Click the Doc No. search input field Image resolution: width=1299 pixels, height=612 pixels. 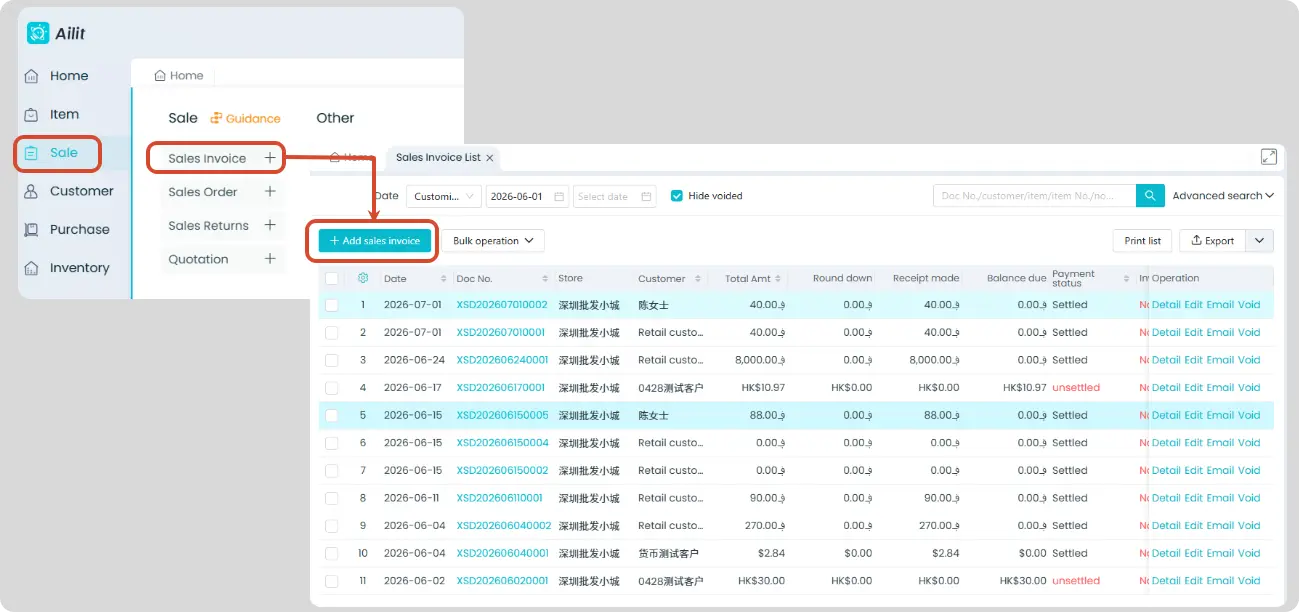point(1035,196)
